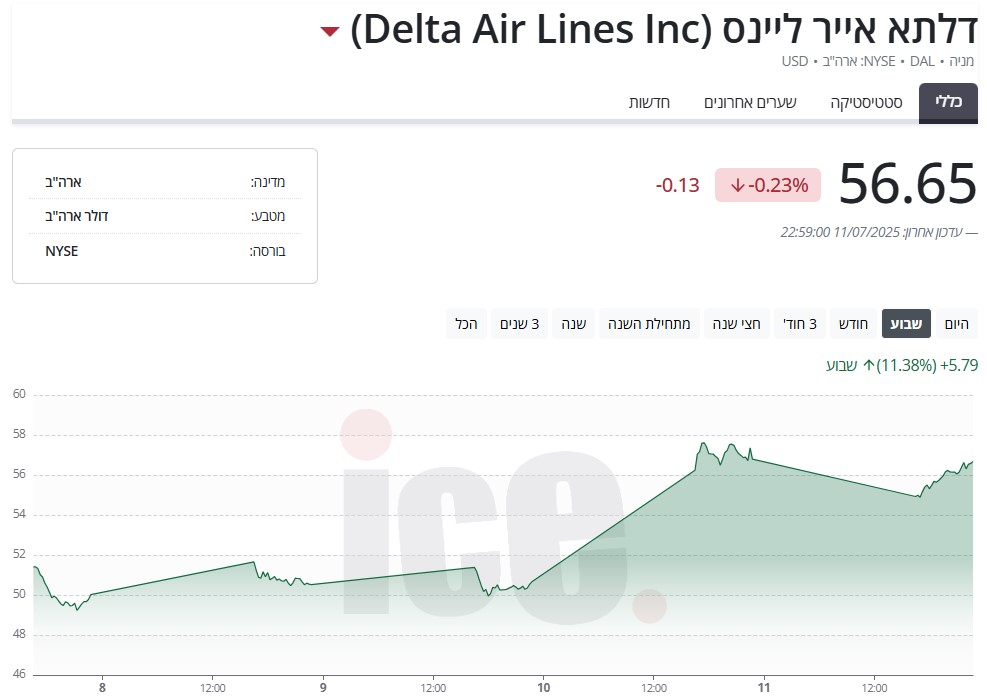The height and width of the screenshot is (698, 987).
Task: Open the כללי (General) tab
Action: 948,103
